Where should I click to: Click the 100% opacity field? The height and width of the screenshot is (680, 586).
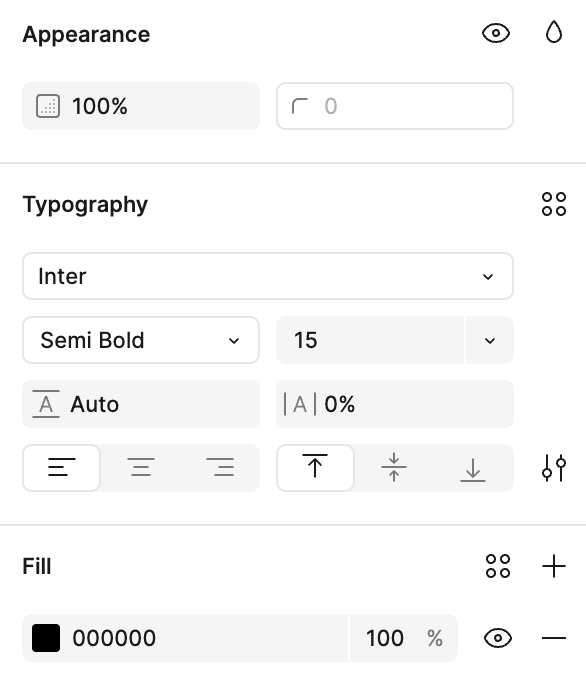click(x=141, y=106)
